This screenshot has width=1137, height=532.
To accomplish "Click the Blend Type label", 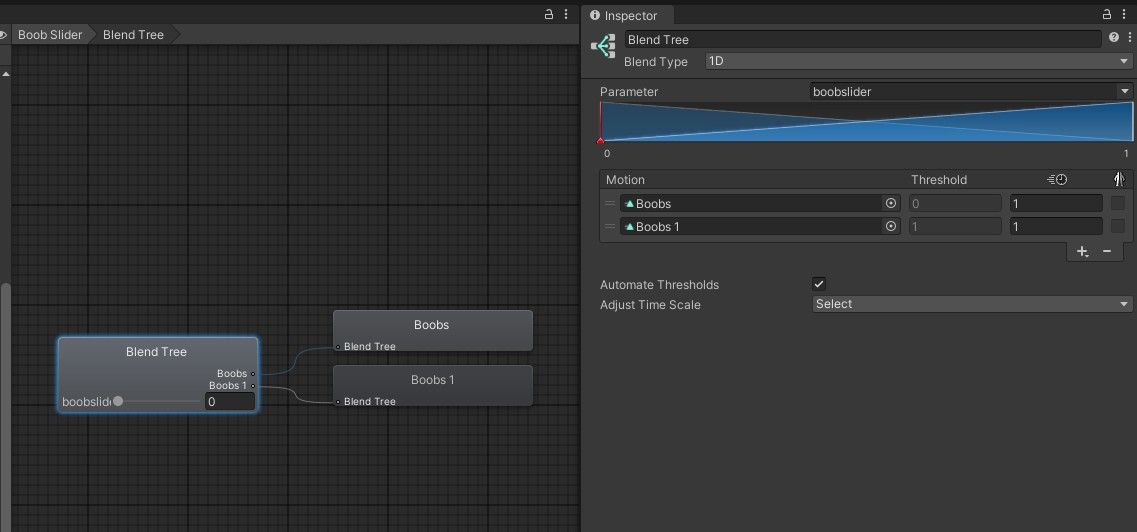I will pos(656,62).
